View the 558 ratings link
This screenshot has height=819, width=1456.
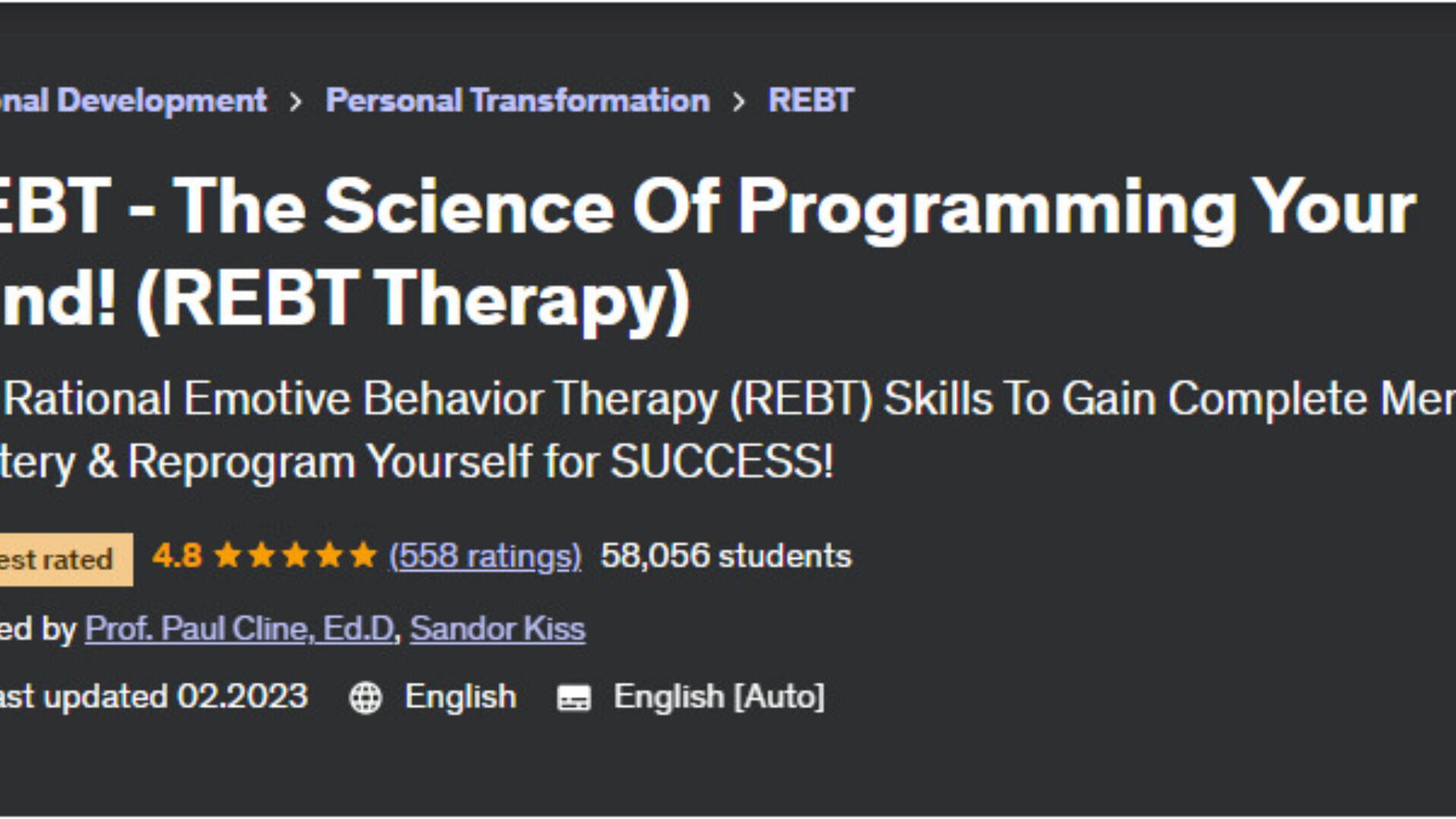point(485,556)
